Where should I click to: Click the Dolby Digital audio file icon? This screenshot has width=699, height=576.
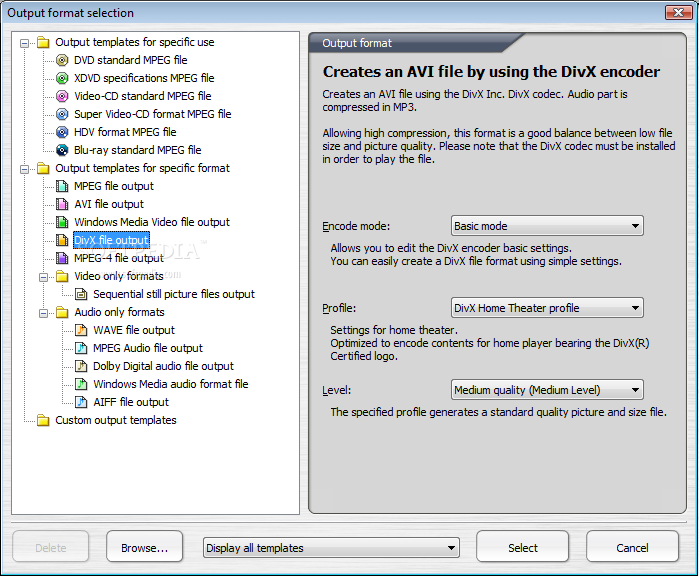(81, 366)
